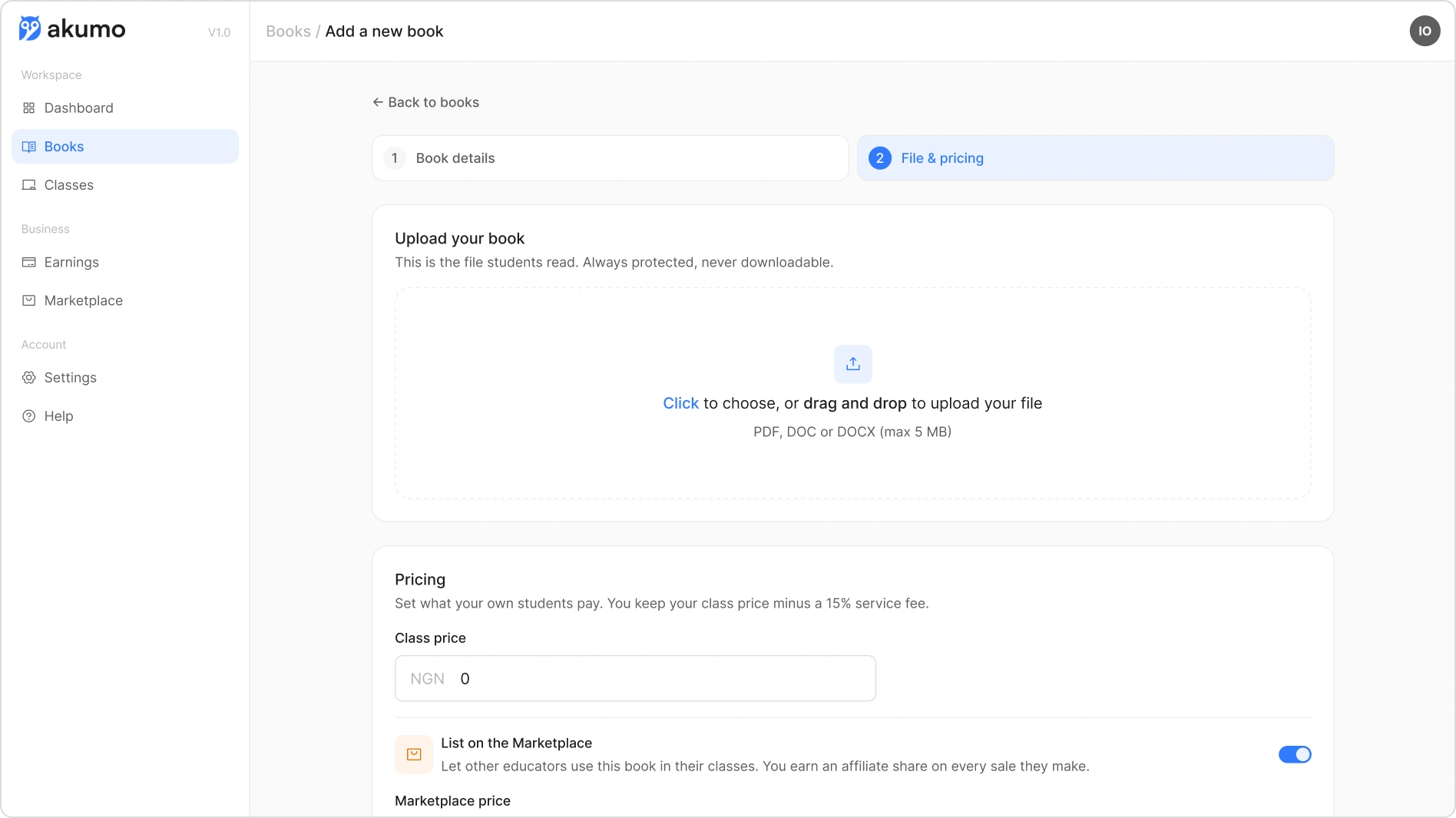The image size is (1456, 818).
Task: Click the blue 'Click' upload link
Action: 680,403
